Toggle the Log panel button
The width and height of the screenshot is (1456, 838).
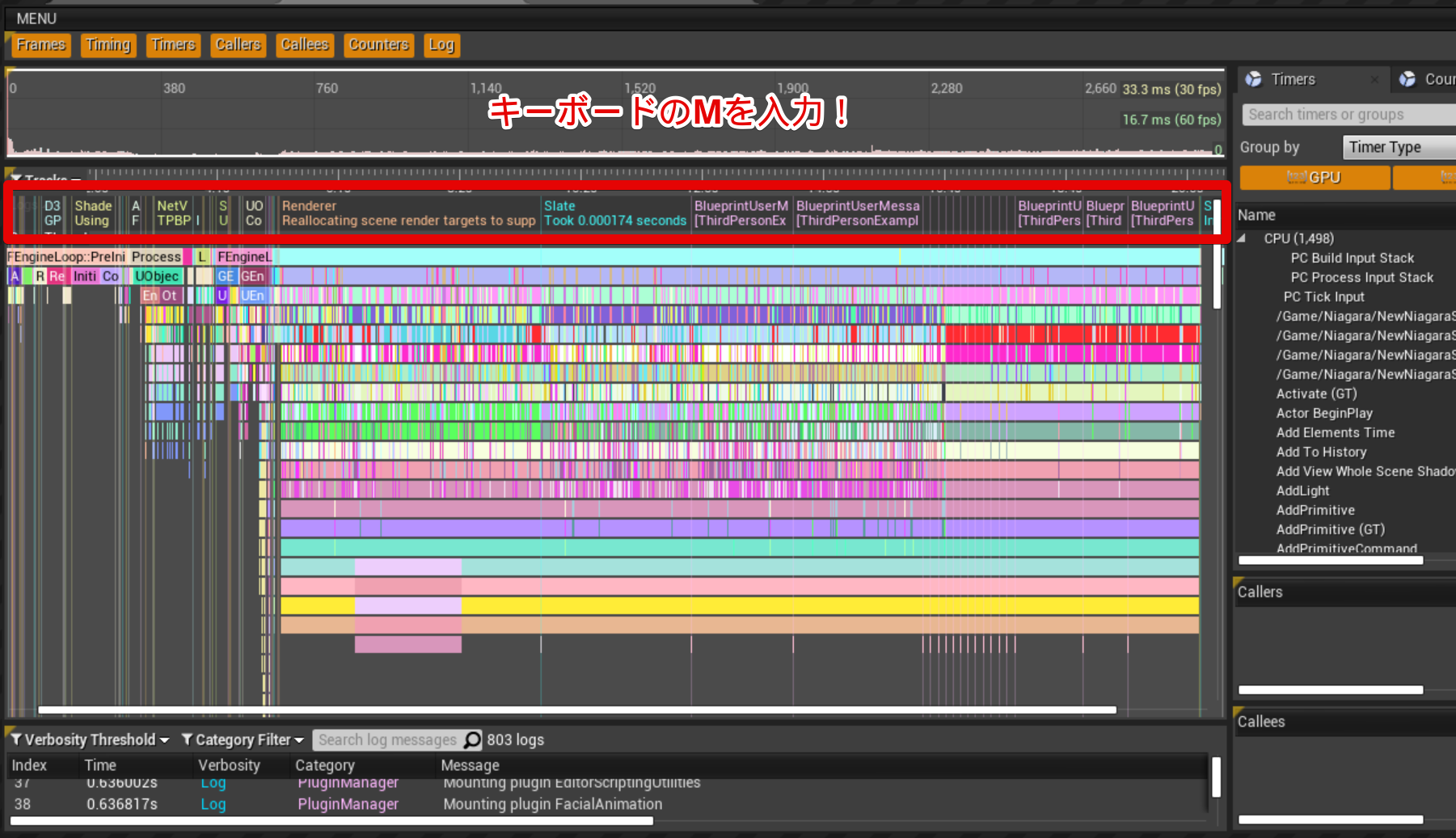(441, 45)
